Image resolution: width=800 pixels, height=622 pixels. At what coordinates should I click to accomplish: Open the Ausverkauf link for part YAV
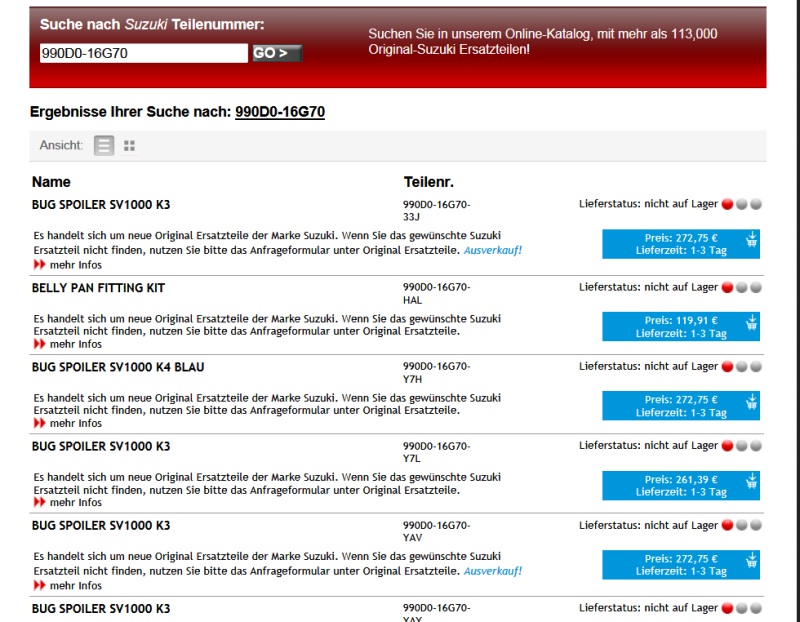[x=492, y=571]
